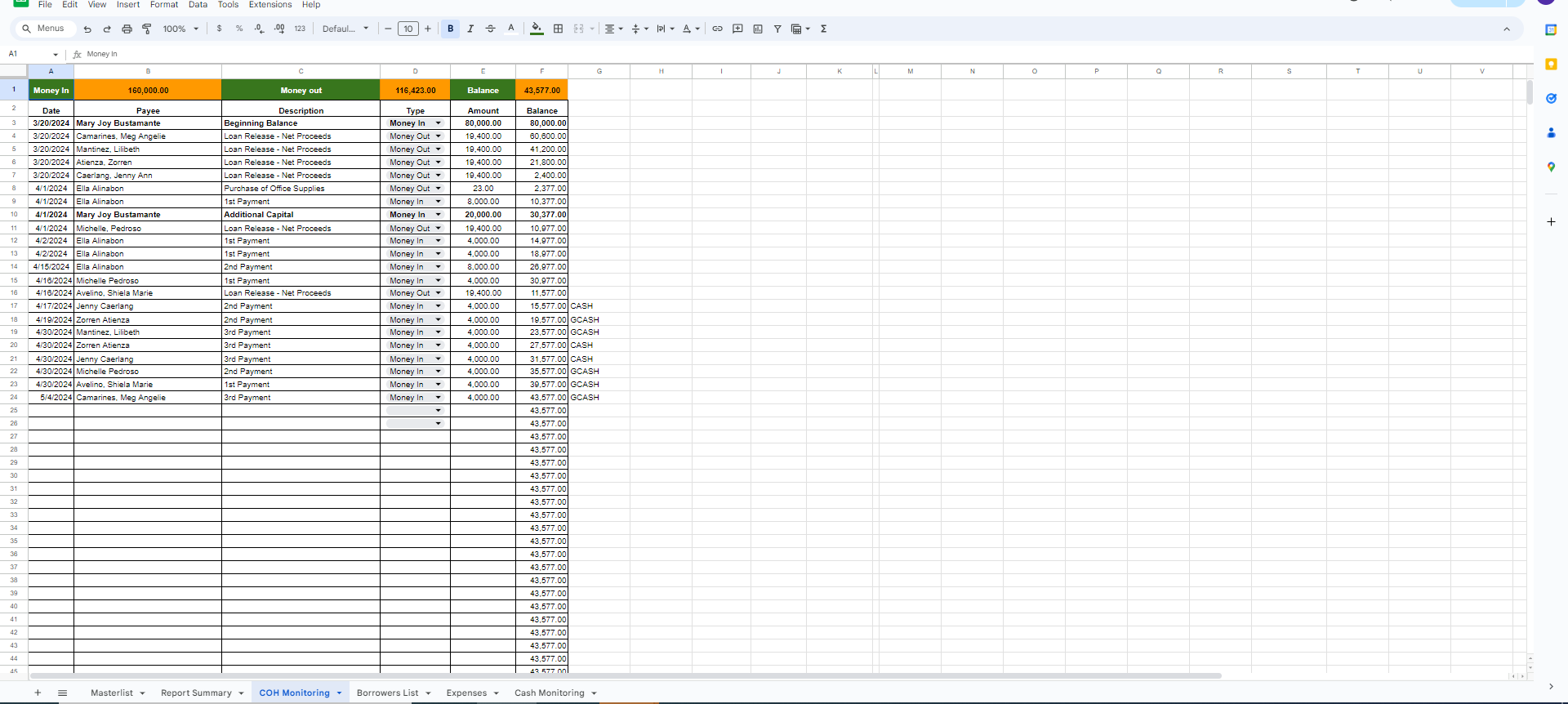This screenshot has height=704, width=1568.
Task: Open the Borders tool
Action: [559, 29]
